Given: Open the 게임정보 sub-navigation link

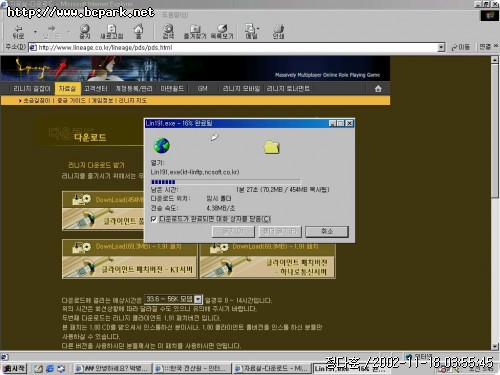Looking at the screenshot, I should click(102, 100).
